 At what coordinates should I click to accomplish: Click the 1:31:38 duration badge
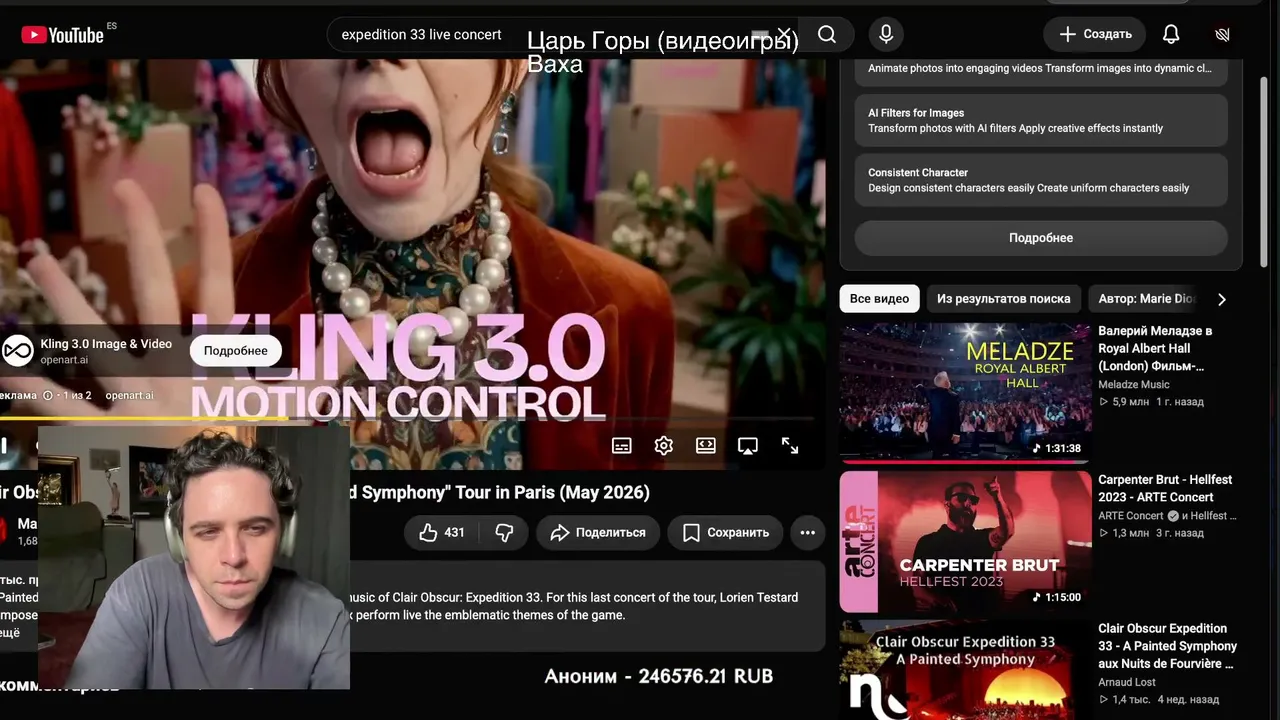pos(1057,448)
